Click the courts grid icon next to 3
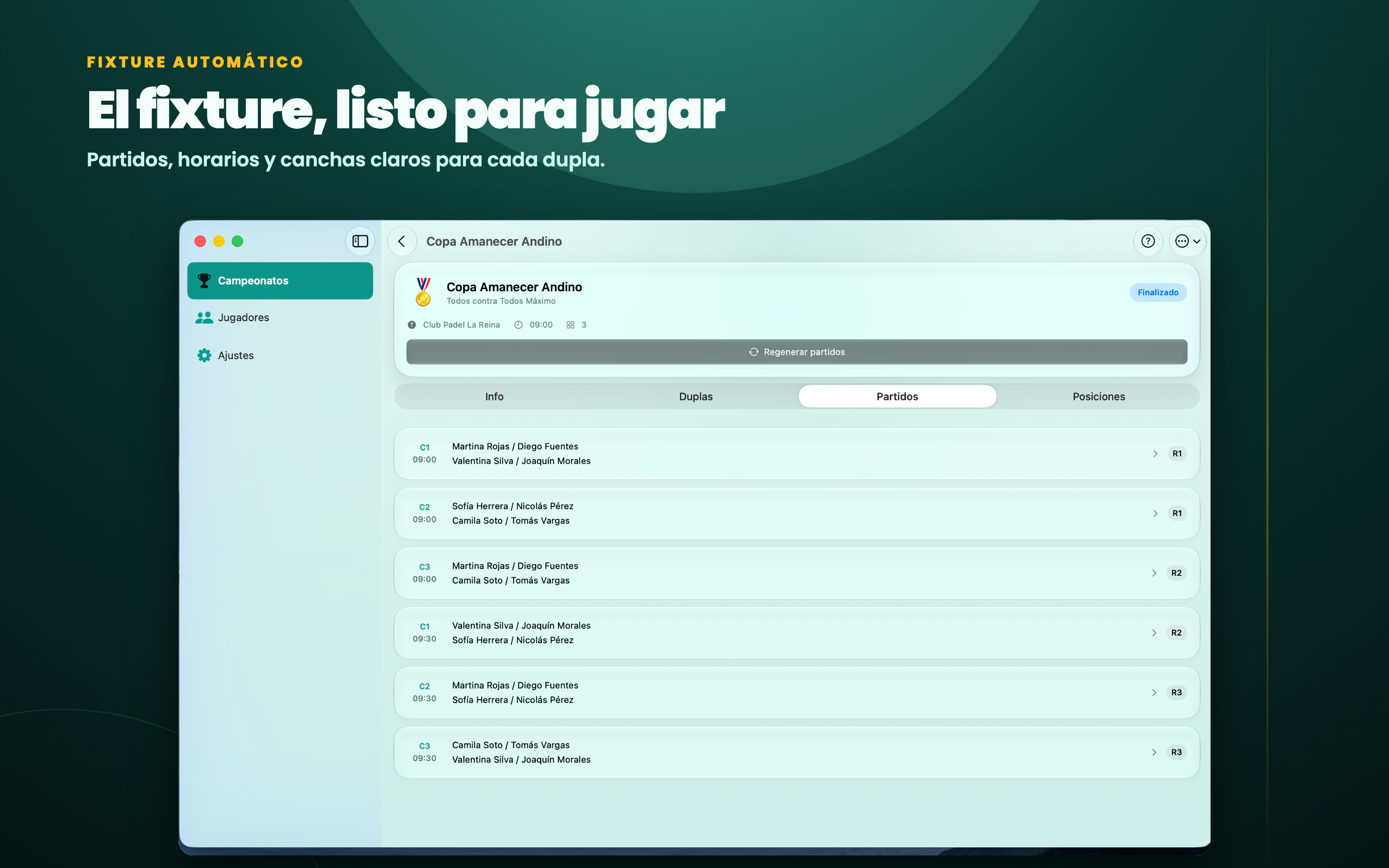This screenshot has height=868, width=1389. coord(571,325)
